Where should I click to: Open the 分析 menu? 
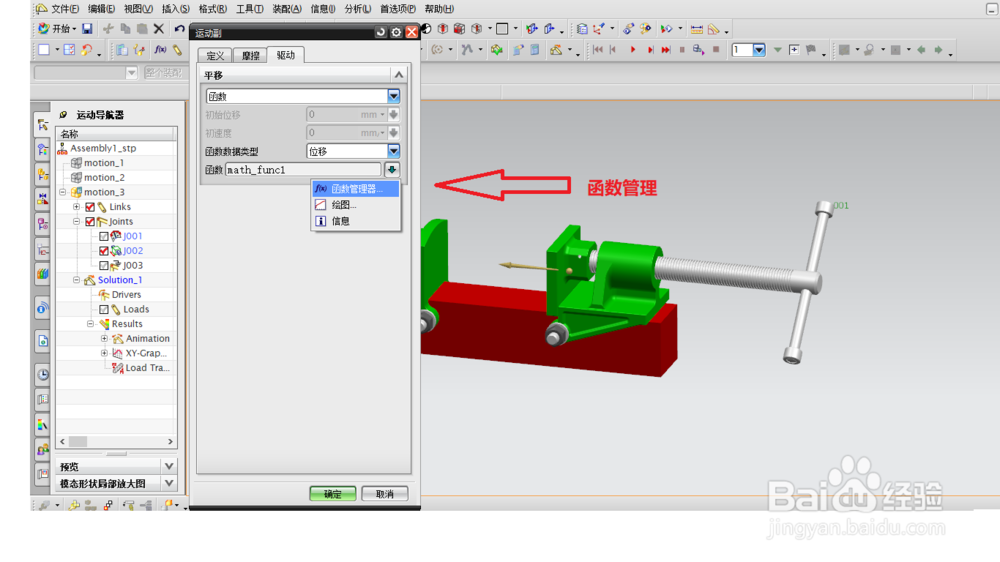pyautogui.click(x=357, y=9)
